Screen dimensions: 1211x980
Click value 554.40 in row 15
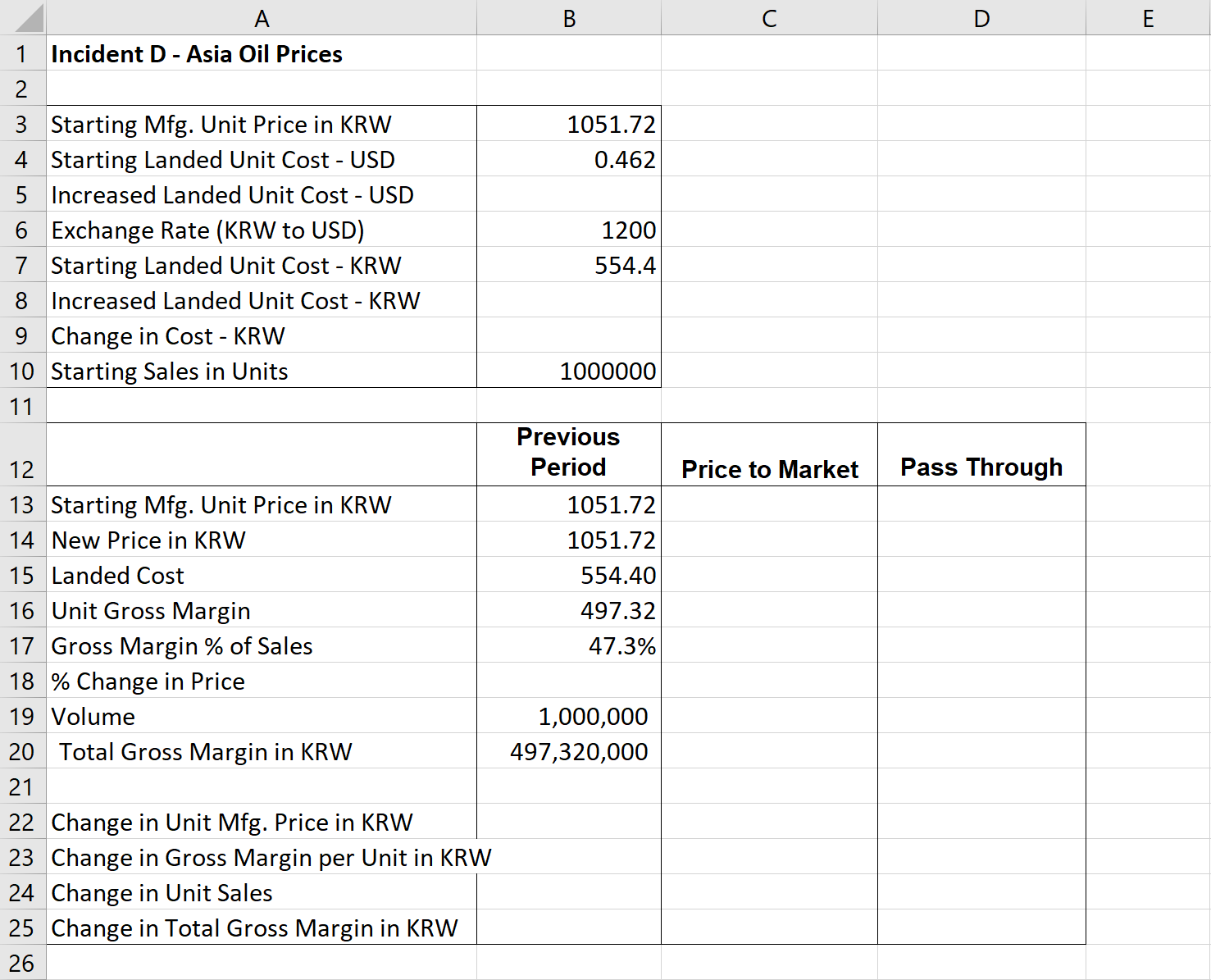[x=618, y=576]
